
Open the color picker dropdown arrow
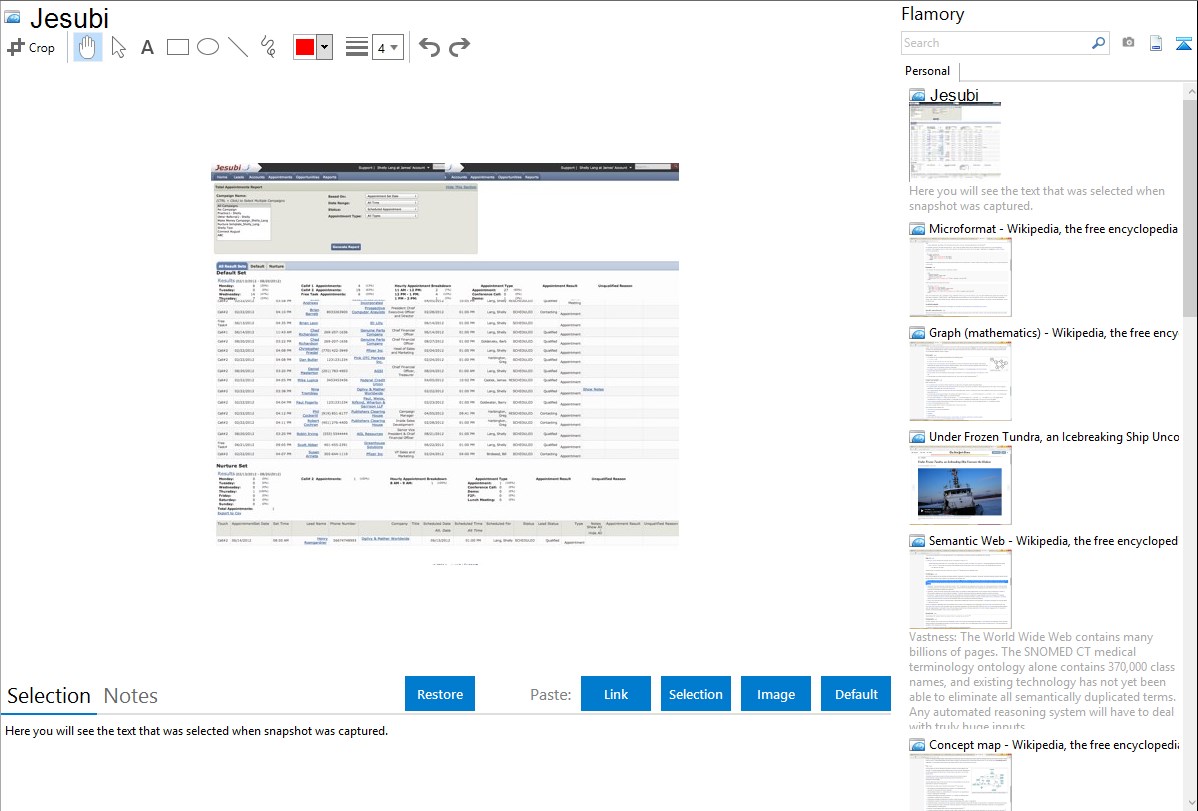325,47
